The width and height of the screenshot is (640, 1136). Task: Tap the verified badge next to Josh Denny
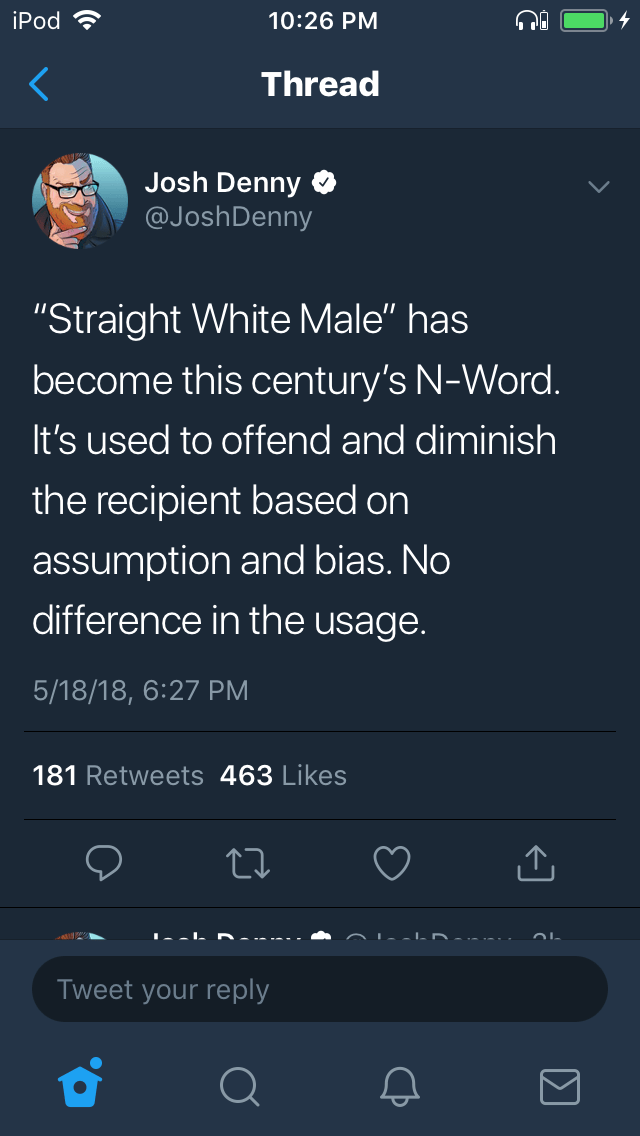[x=324, y=183]
